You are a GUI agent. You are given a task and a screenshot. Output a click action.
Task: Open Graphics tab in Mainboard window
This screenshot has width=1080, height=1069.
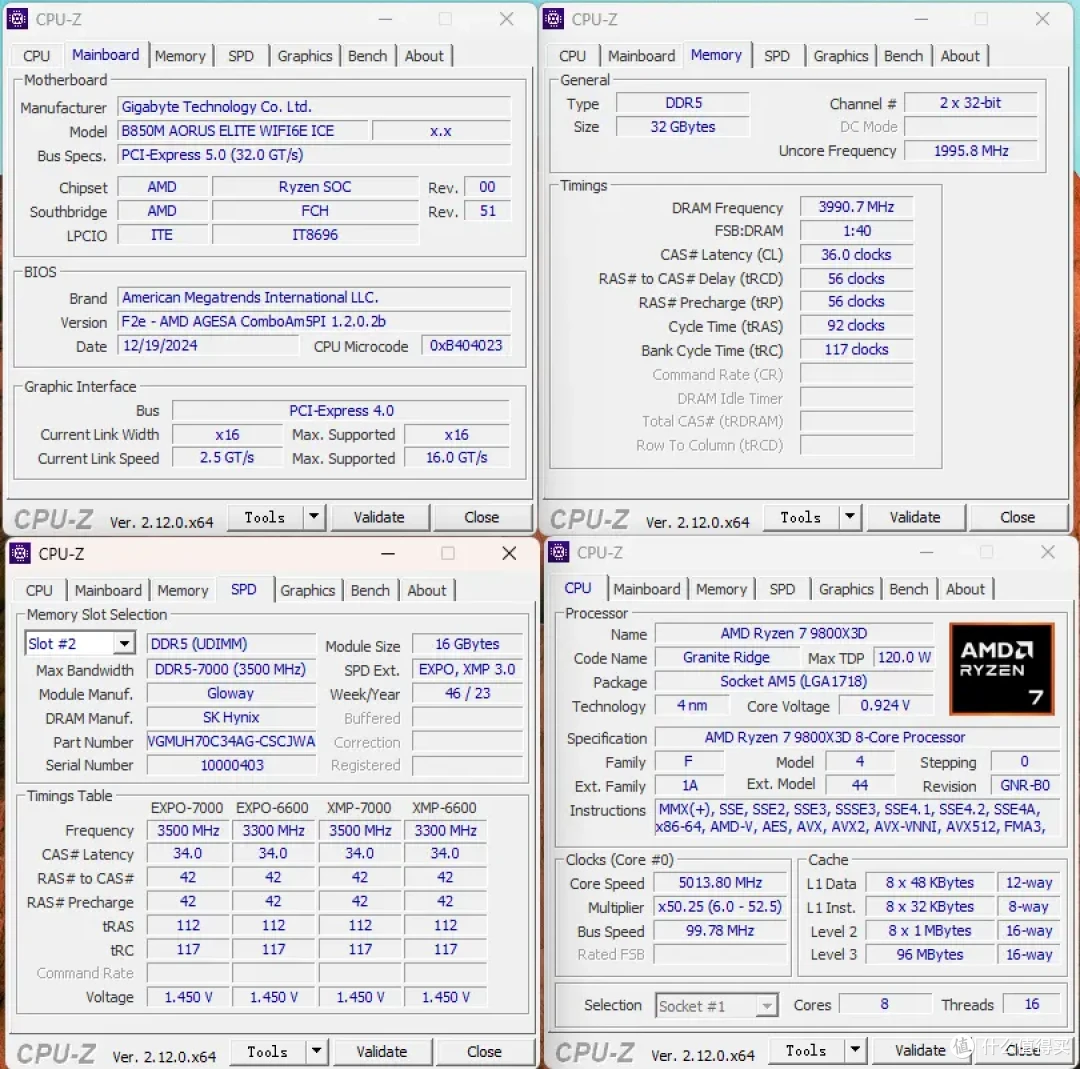click(x=305, y=56)
